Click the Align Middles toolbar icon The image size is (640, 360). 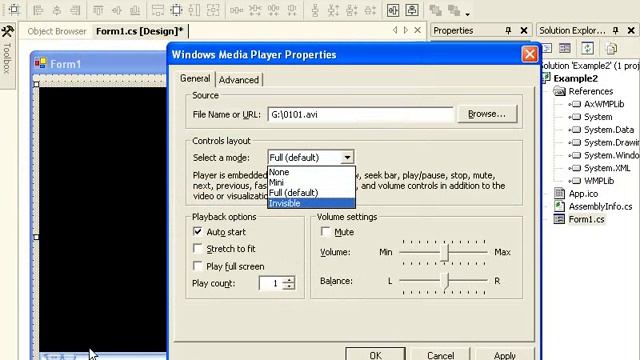pyautogui.click(x=117, y=10)
